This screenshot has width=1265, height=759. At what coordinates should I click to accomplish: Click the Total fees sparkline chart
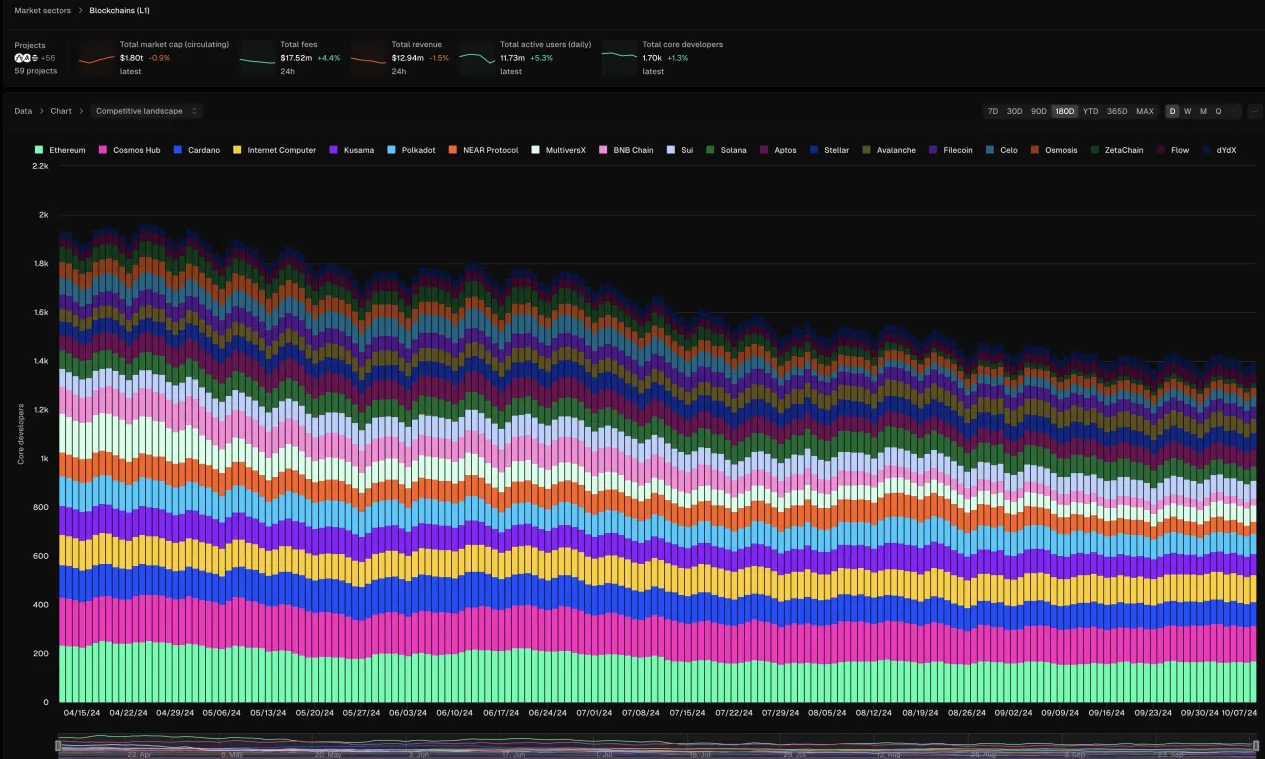coord(257,58)
